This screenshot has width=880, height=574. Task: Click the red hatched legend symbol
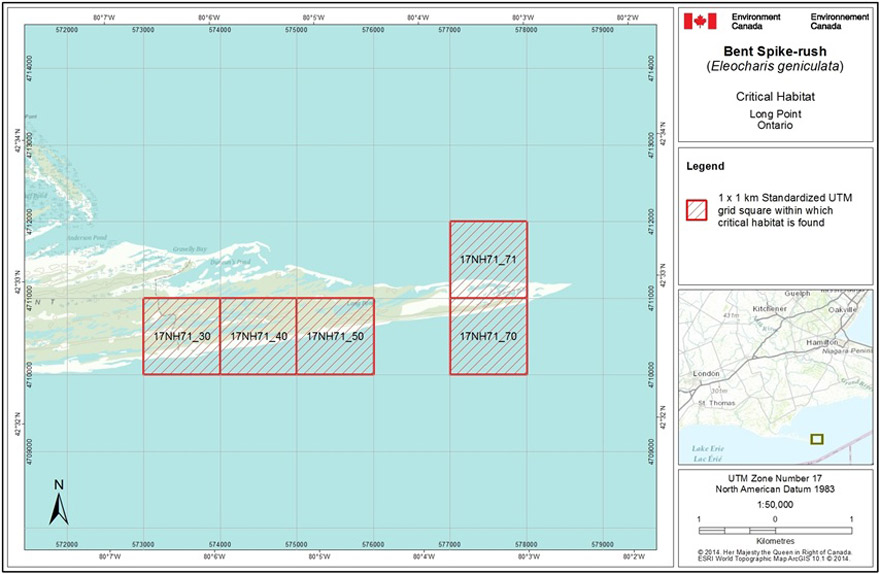point(695,209)
